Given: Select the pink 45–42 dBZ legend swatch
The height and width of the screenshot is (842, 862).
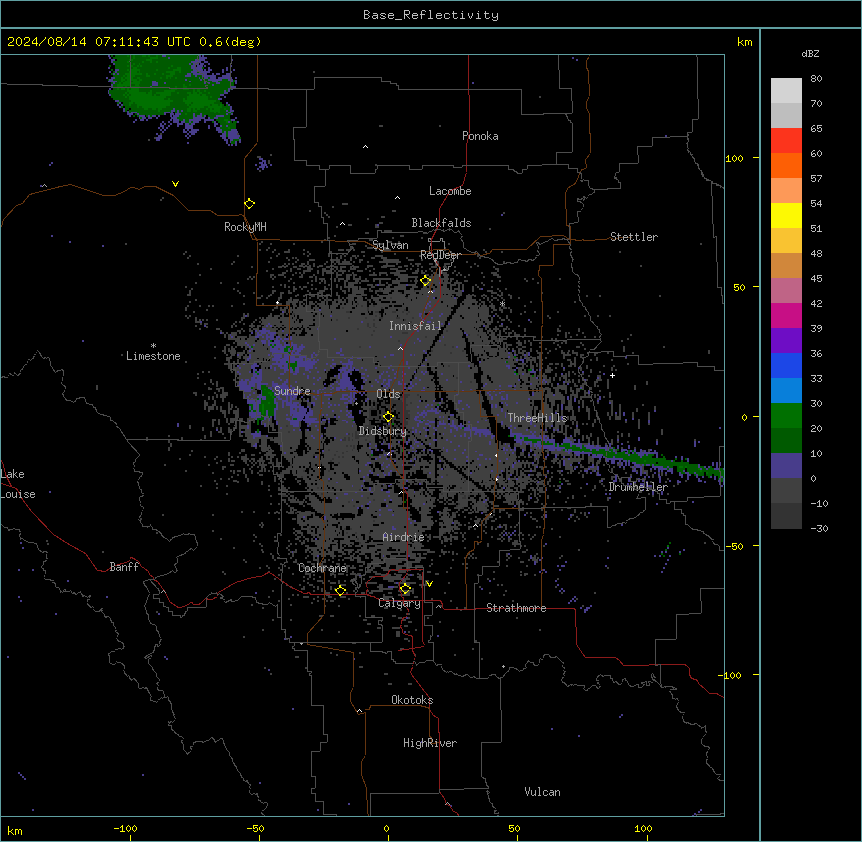Looking at the screenshot, I should [786, 291].
